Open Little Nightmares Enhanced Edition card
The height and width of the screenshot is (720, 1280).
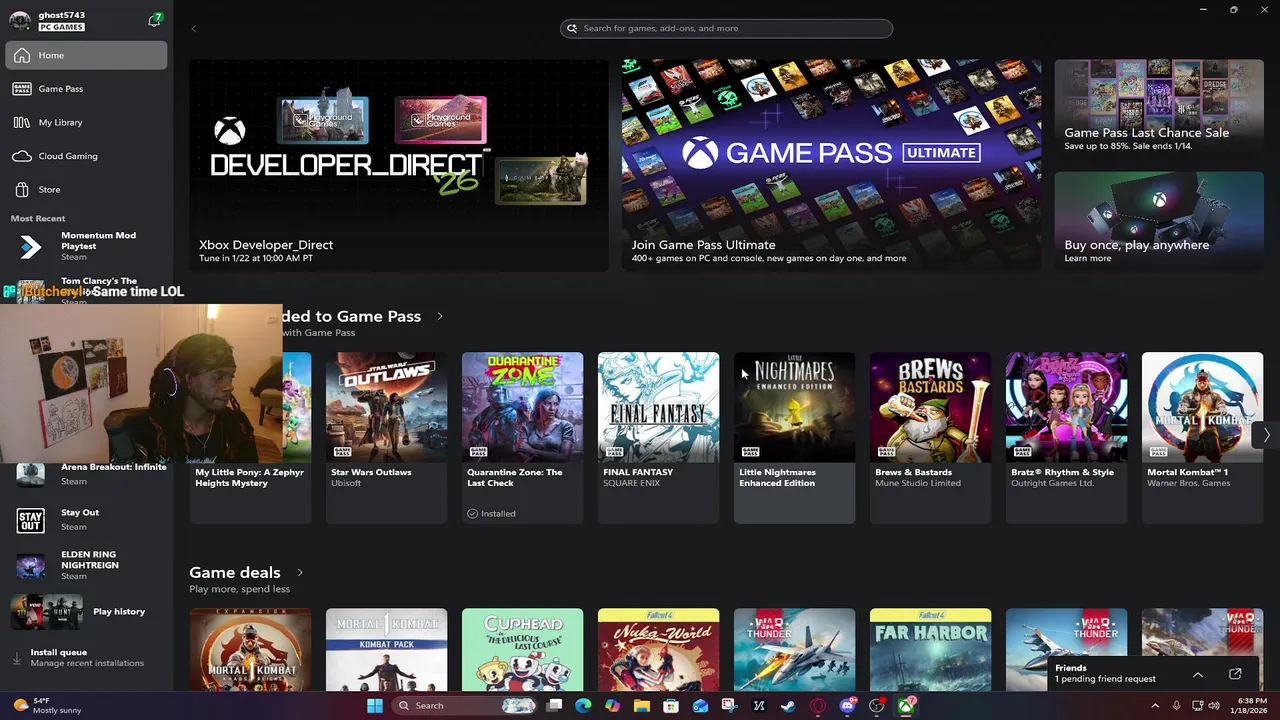(x=794, y=437)
